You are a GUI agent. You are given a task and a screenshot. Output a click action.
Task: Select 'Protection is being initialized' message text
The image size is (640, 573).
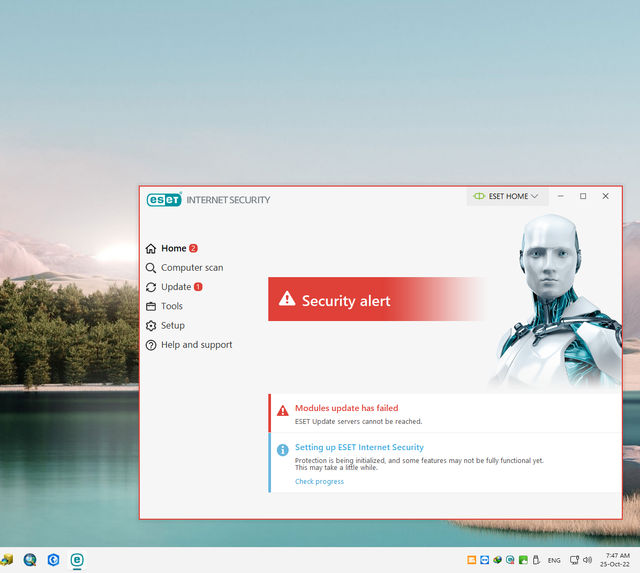tap(419, 464)
